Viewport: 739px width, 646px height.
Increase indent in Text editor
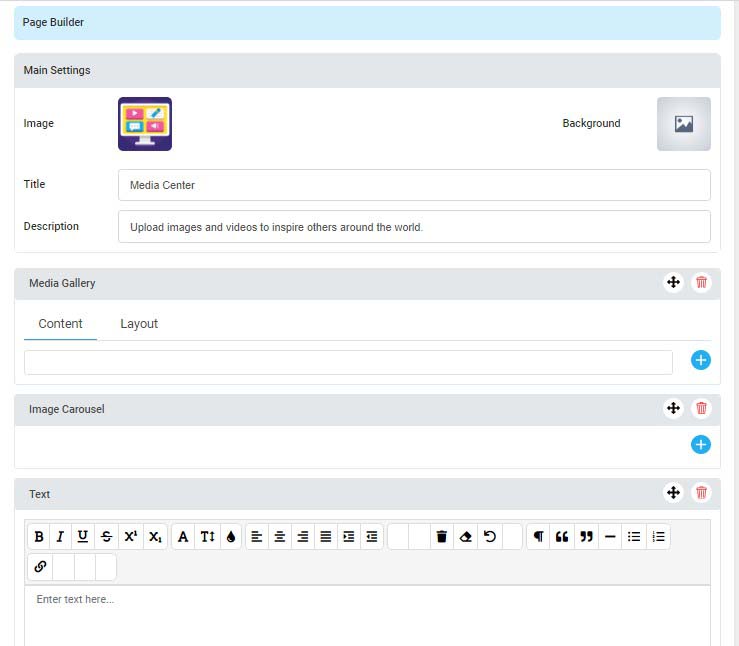[349, 536]
